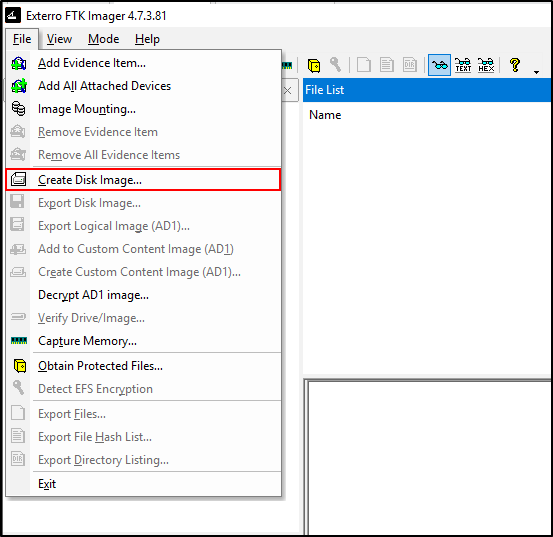Click the Add All Attached Devices icon

coord(18,86)
